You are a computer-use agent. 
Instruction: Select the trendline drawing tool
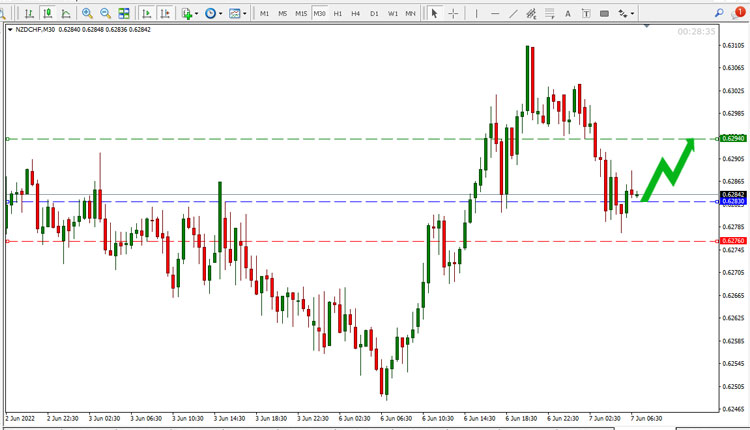(x=513, y=13)
